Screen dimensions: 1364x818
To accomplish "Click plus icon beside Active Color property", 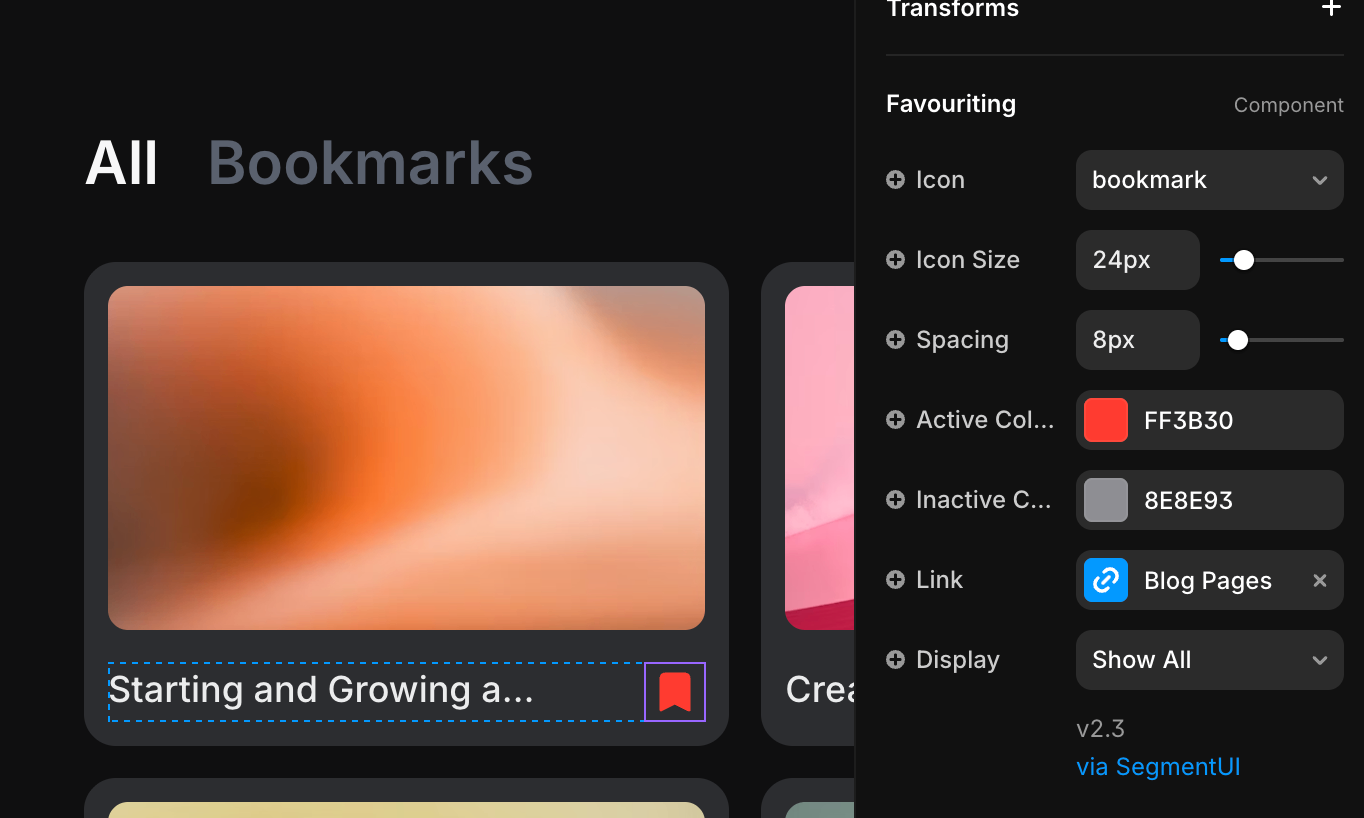I will click(895, 420).
